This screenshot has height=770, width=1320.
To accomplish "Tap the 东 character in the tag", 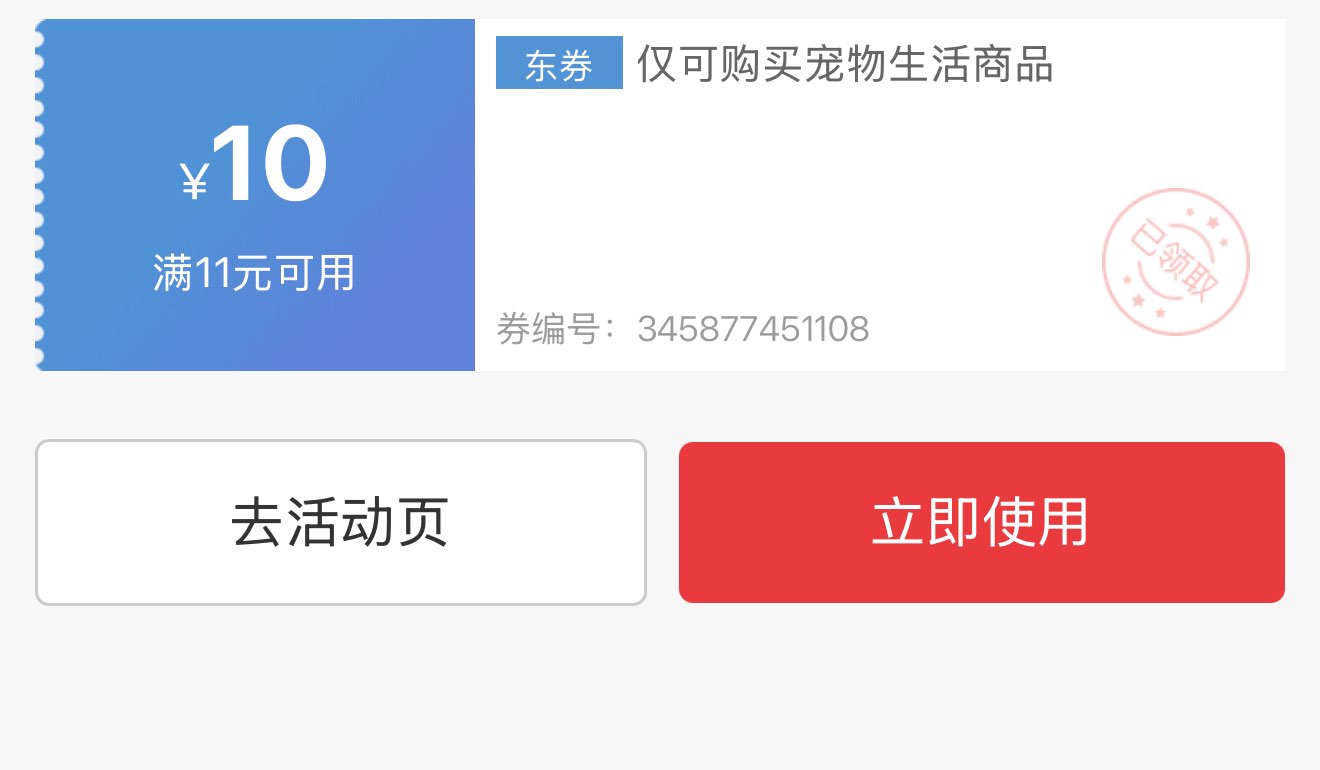I will coord(541,65).
